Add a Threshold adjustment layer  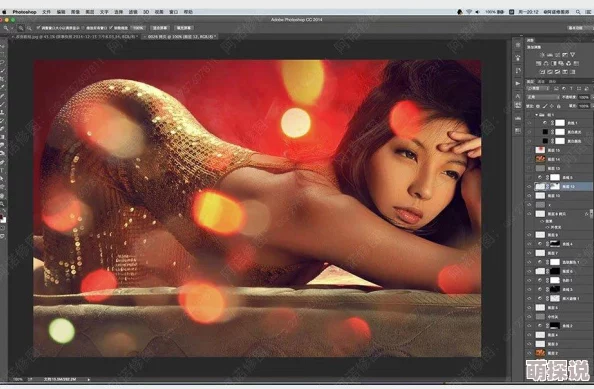click(558, 72)
